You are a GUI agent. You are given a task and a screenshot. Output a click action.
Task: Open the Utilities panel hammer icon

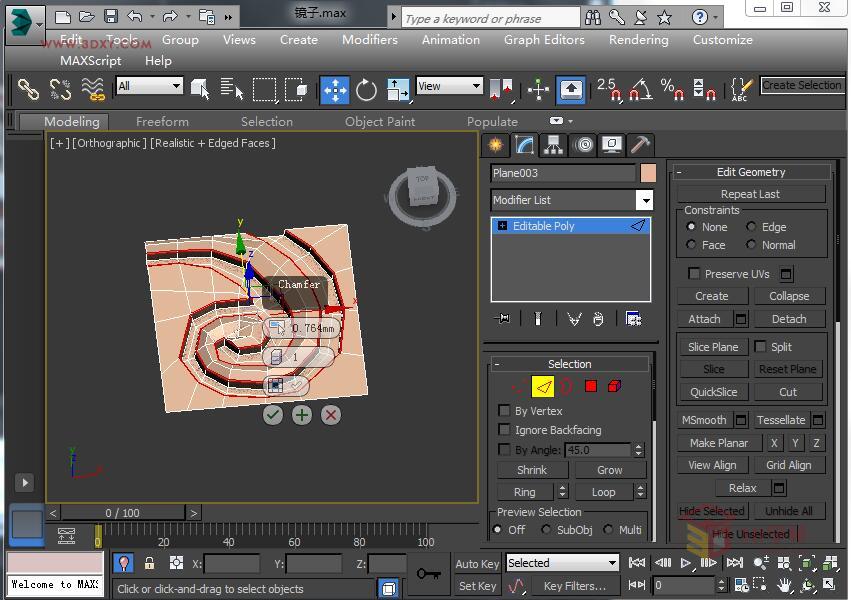tap(641, 144)
